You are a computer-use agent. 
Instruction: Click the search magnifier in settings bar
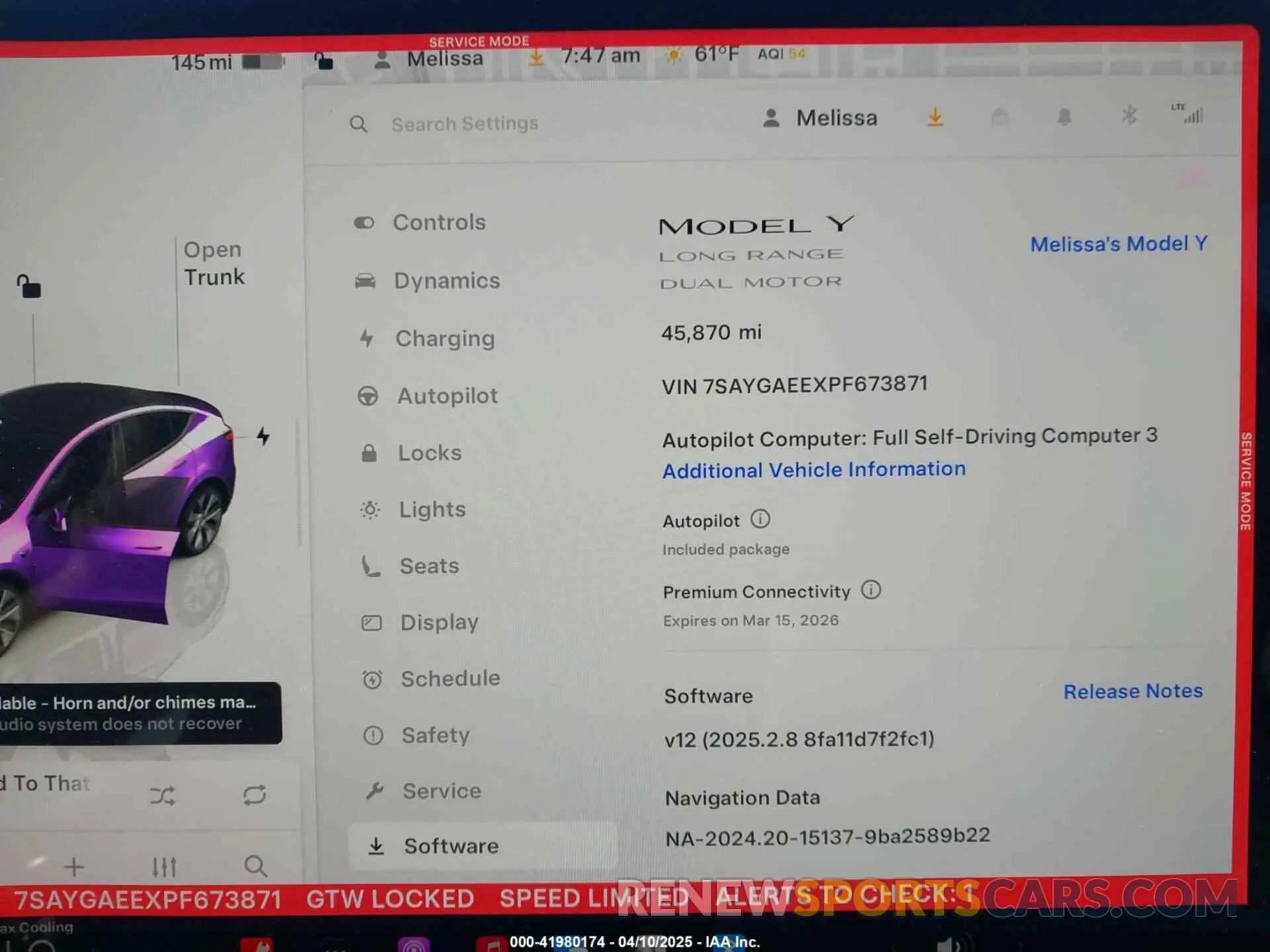pos(358,124)
